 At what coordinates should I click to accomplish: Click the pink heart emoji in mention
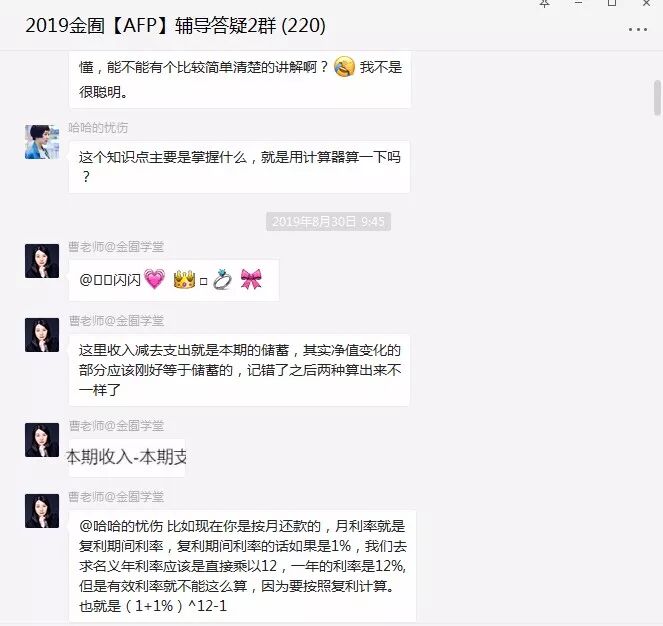154,279
